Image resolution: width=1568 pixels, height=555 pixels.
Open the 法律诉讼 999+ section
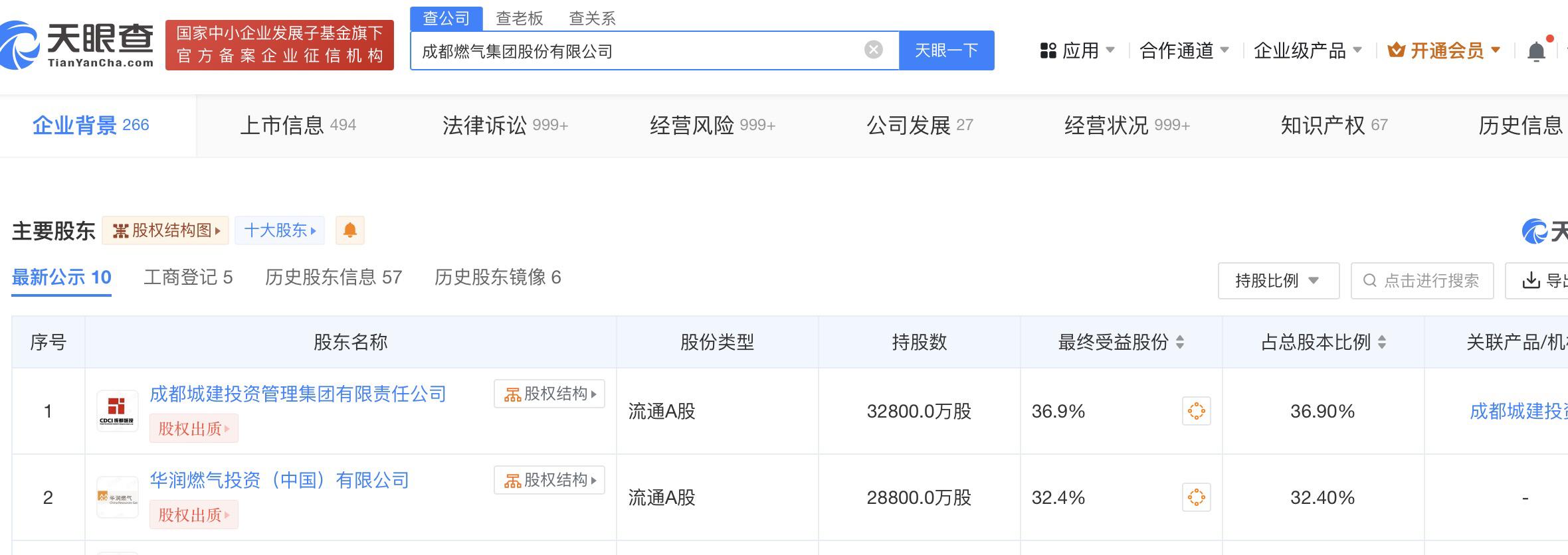pos(505,125)
